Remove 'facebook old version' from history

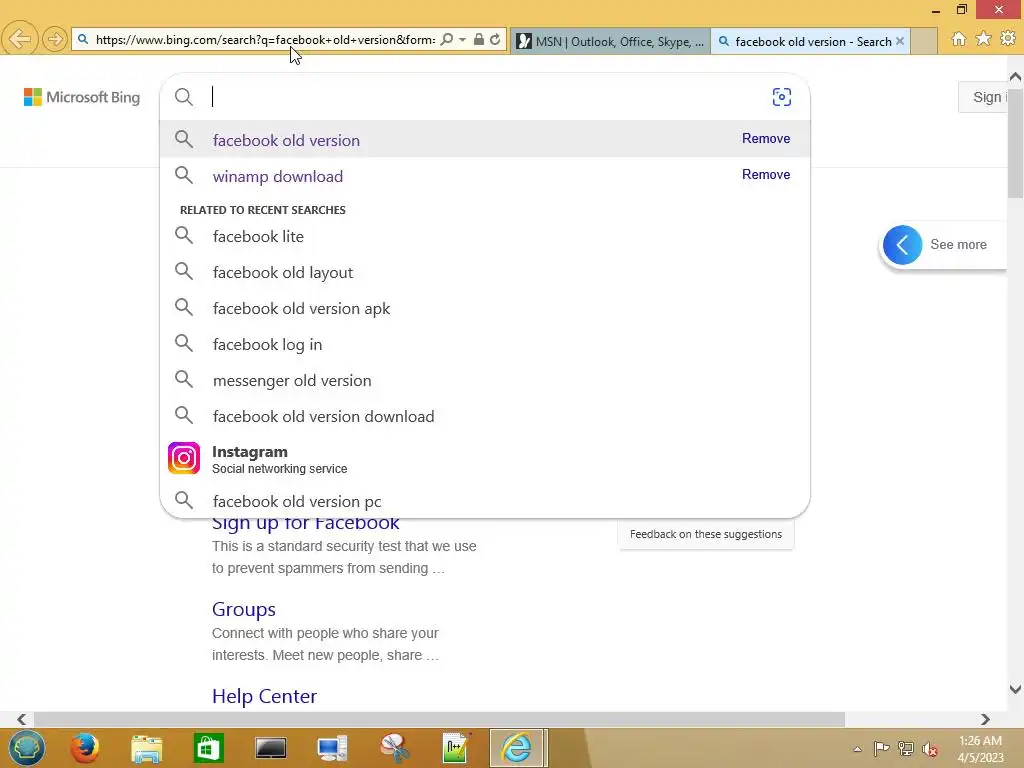766,138
